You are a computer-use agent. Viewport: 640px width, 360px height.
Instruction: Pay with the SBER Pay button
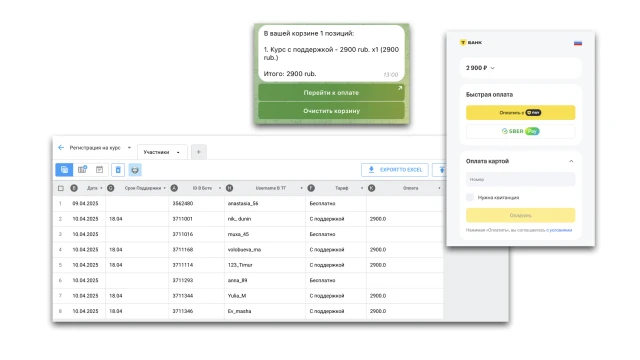click(x=520, y=131)
